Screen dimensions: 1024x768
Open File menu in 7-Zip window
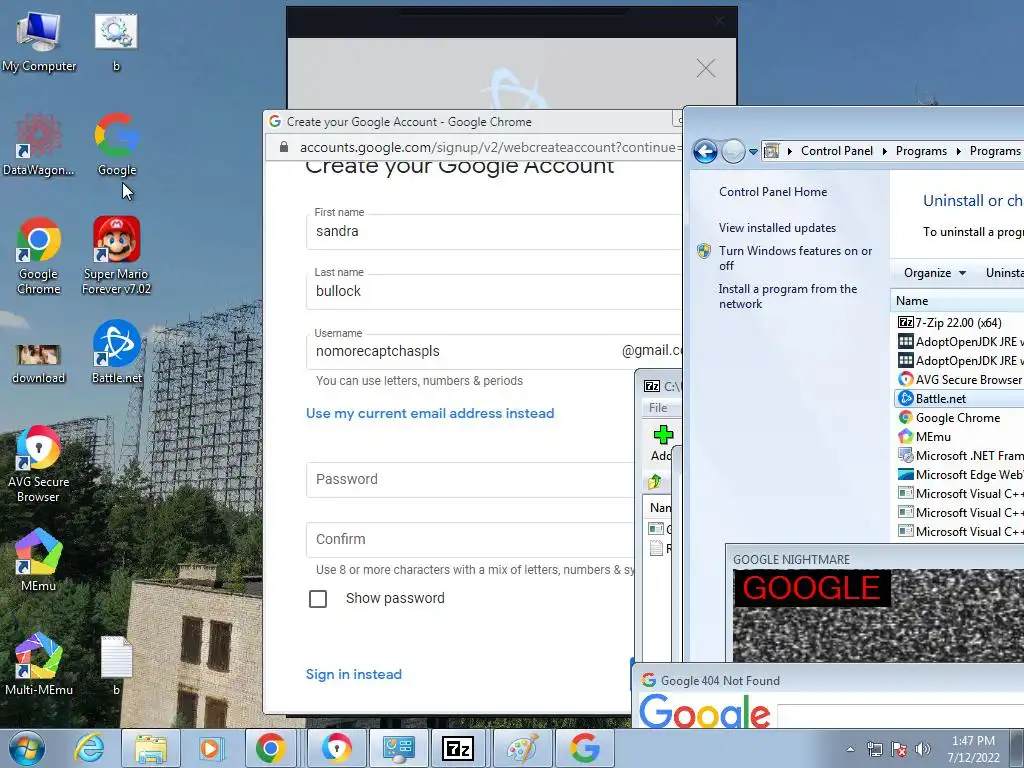(658, 408)
